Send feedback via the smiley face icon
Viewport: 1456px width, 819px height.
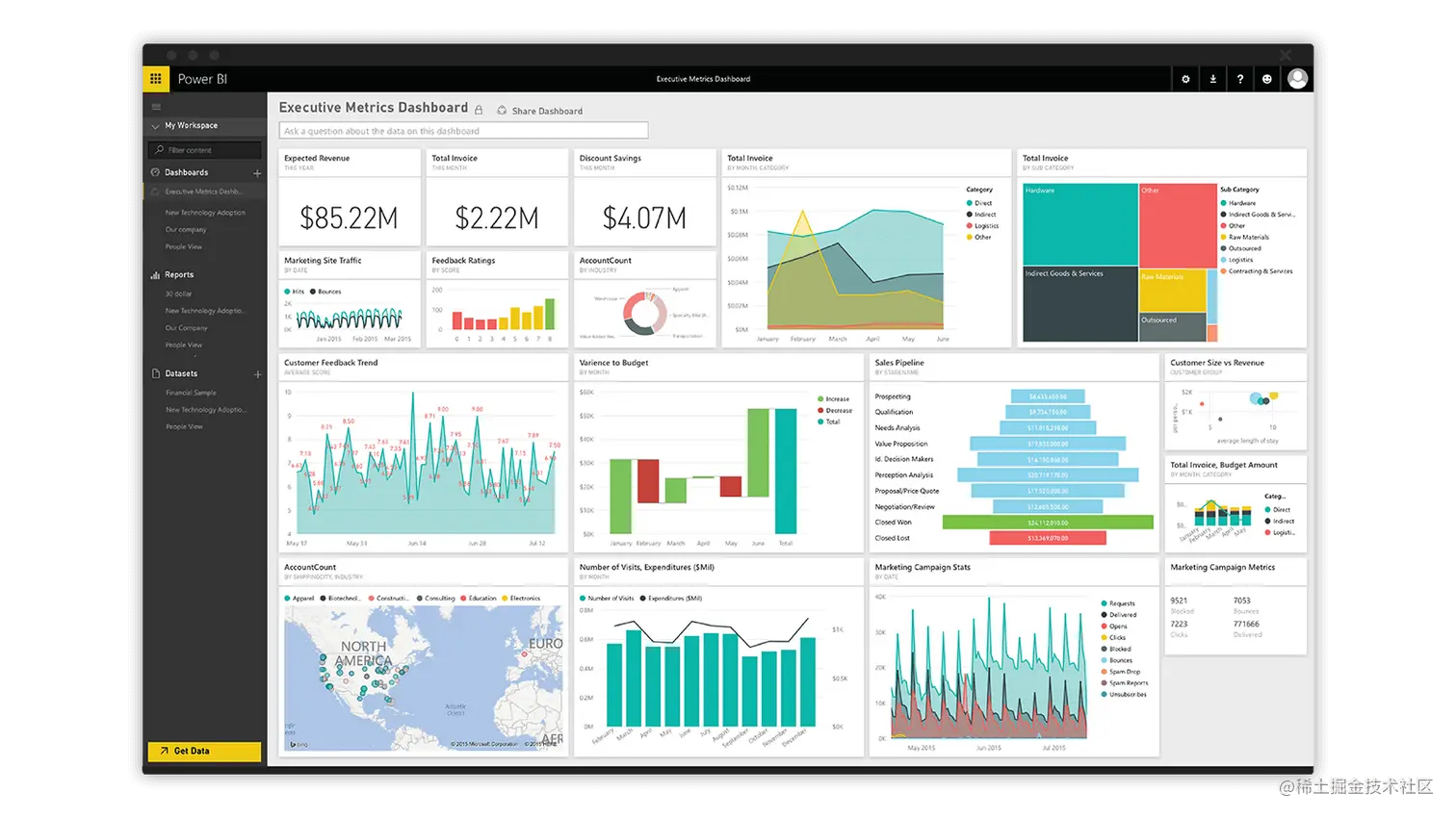point(1266,79)
